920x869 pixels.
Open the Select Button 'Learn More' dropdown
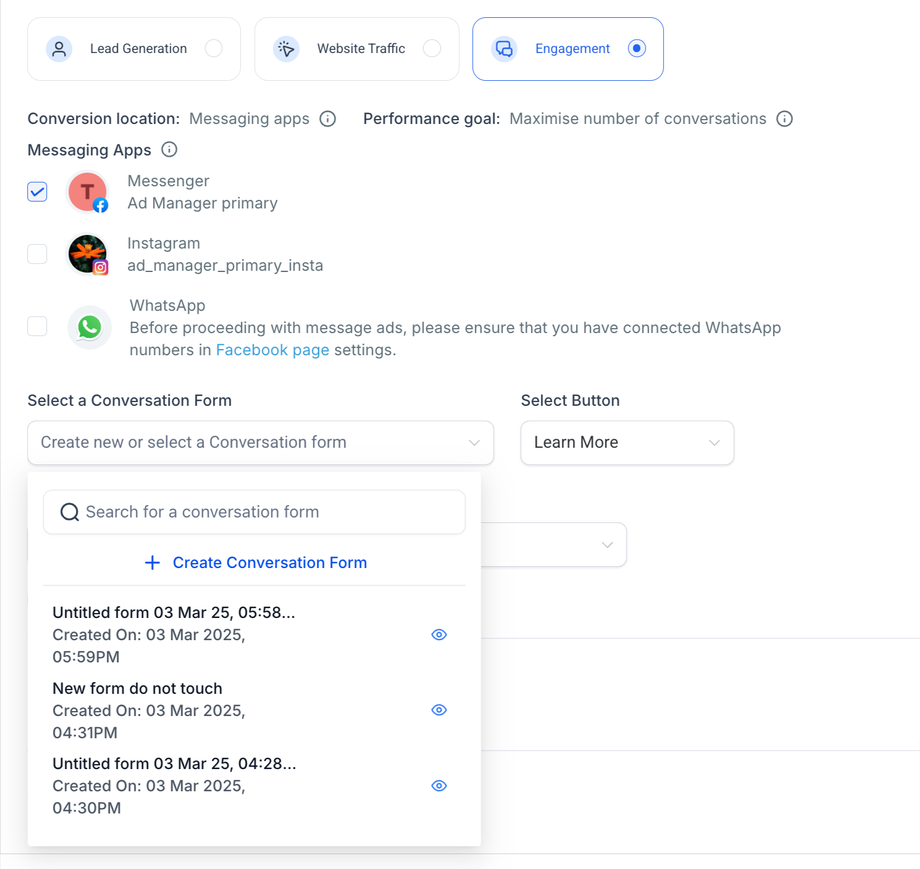click(x=627, y=442)
